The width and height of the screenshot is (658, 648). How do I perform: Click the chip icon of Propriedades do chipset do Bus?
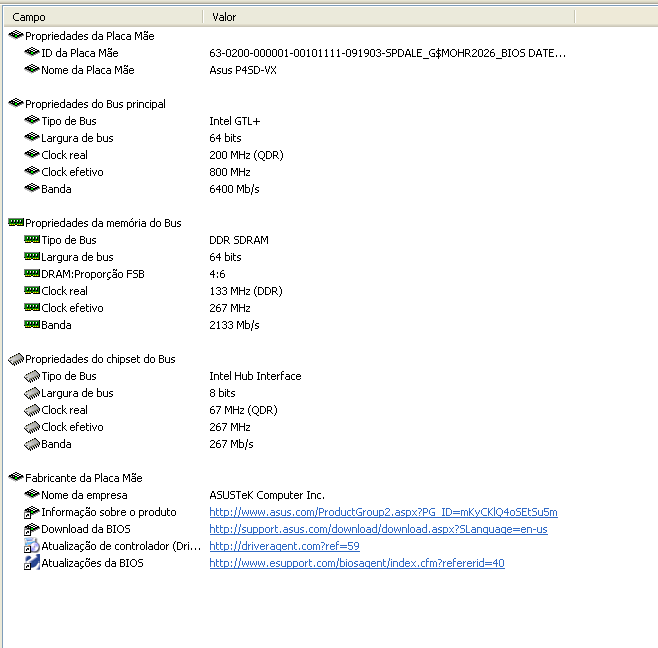click(x=16, y=359)
